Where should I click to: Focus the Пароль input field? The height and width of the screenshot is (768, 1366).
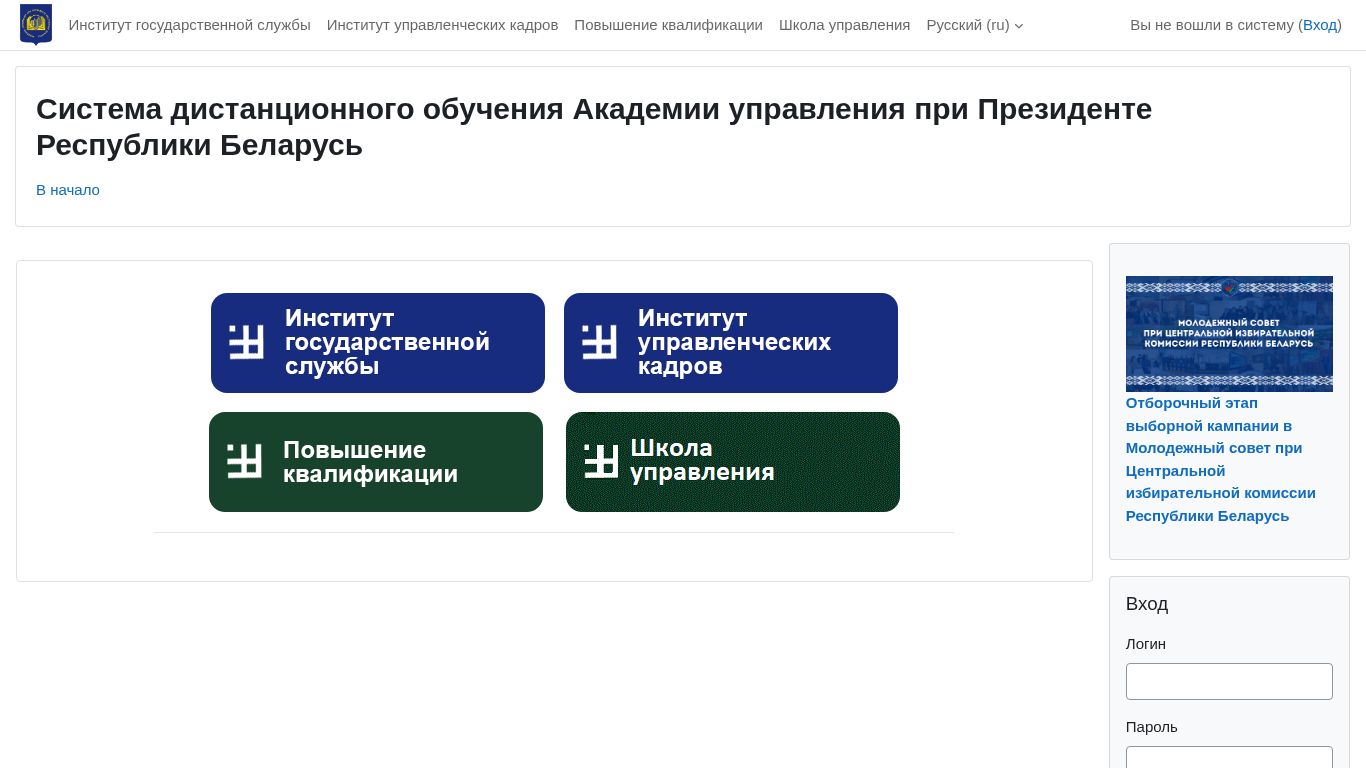coord(1229,757)
